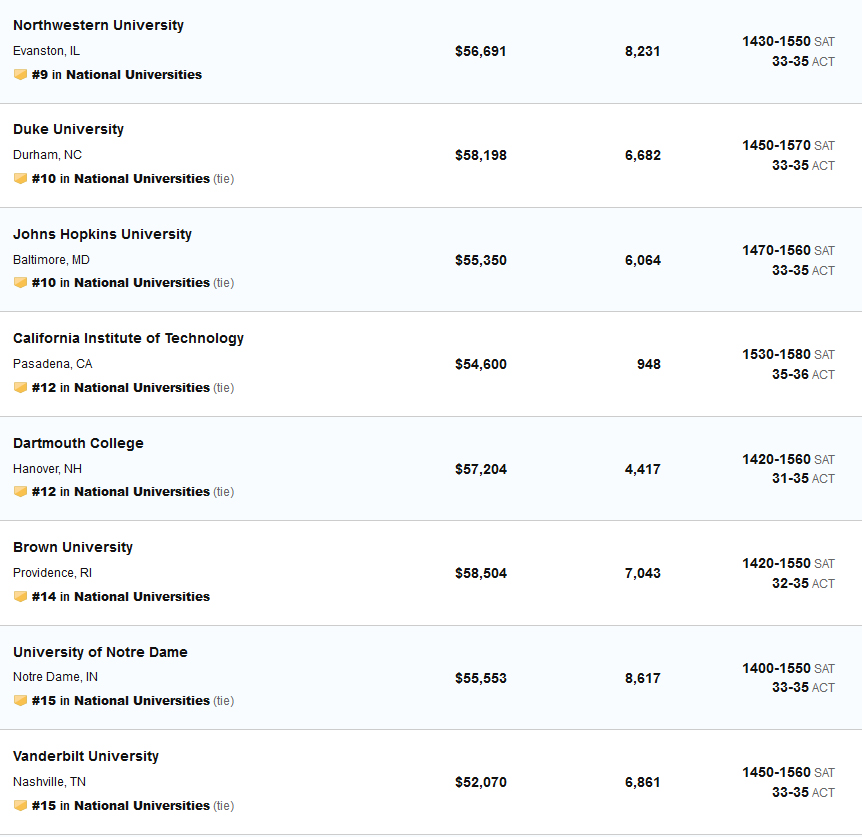Open the Brown University profile link
The width and height of the screenshot is (862, 837).
coord(73,547)
